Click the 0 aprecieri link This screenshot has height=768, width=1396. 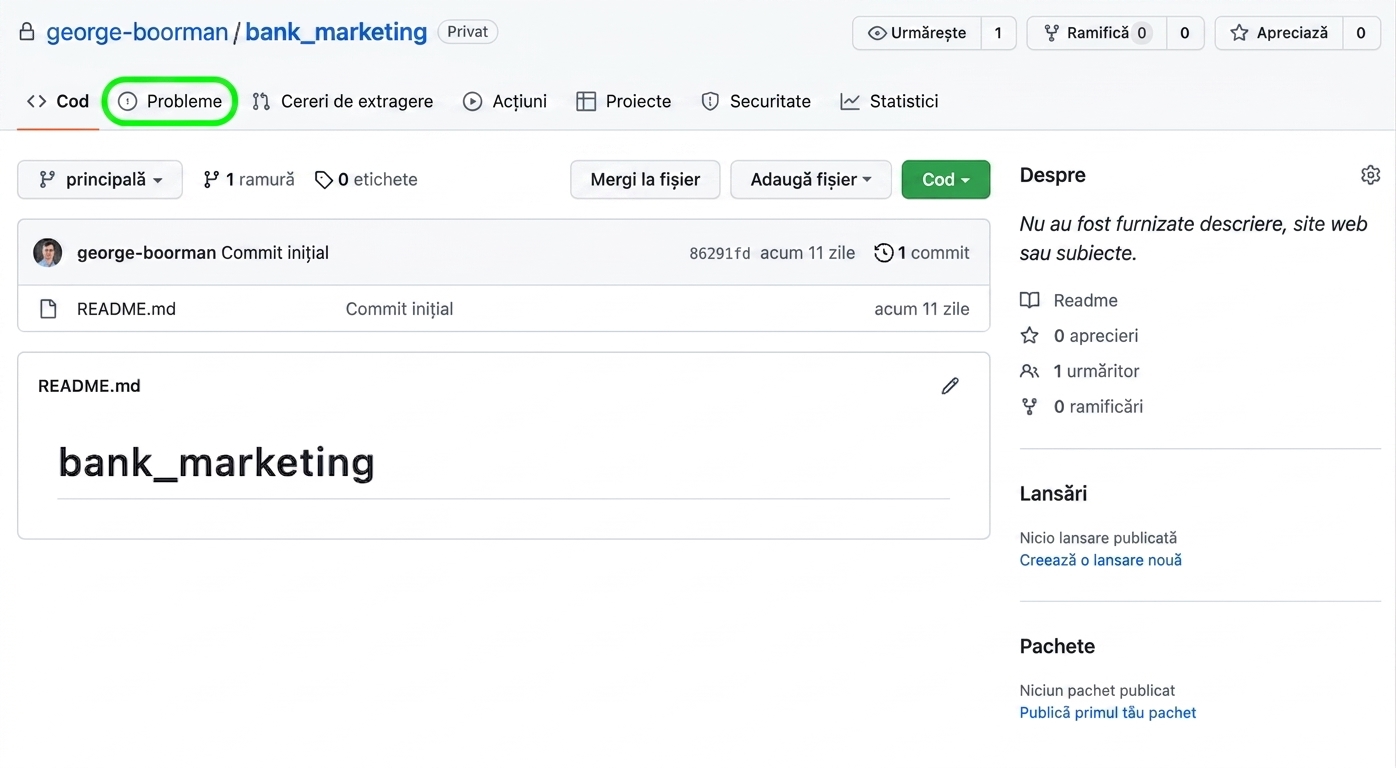coord(1079,336)
